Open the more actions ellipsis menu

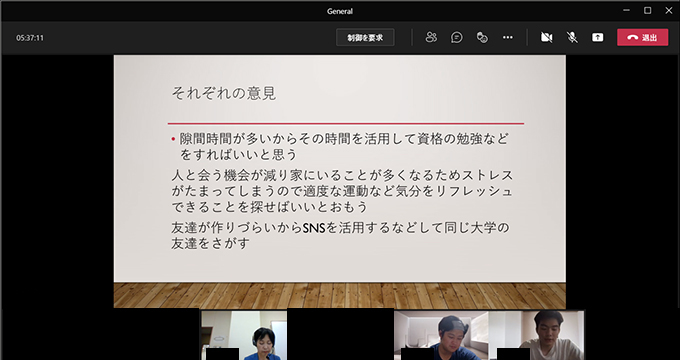coord(507,38)
